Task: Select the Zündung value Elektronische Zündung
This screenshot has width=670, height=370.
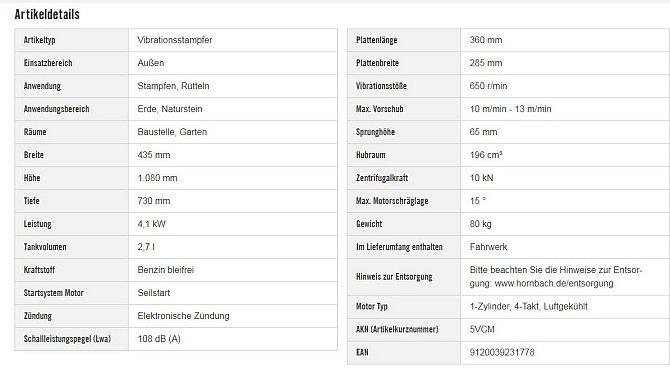Action: point(183,316)
